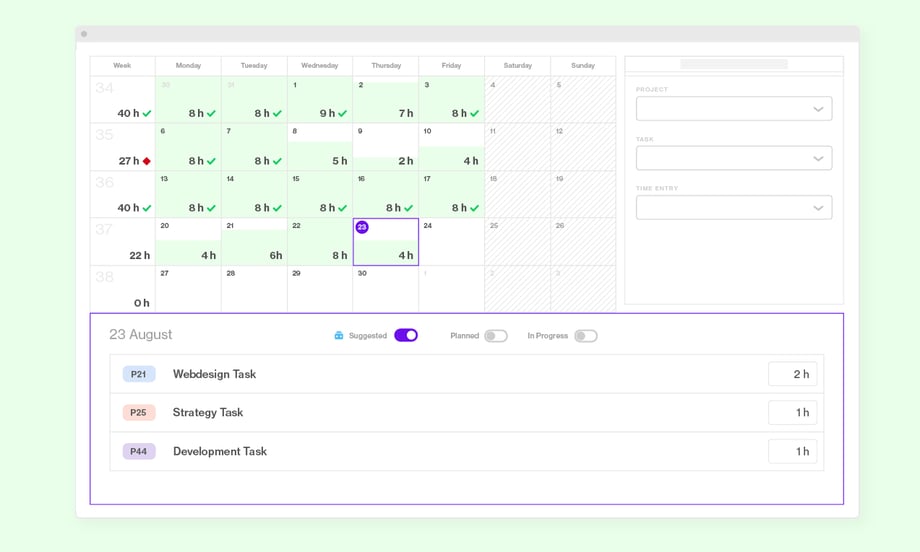Select Sunday 12 in the calendar
This screenshot has width=920, height=552.
[x=583, y=147]
